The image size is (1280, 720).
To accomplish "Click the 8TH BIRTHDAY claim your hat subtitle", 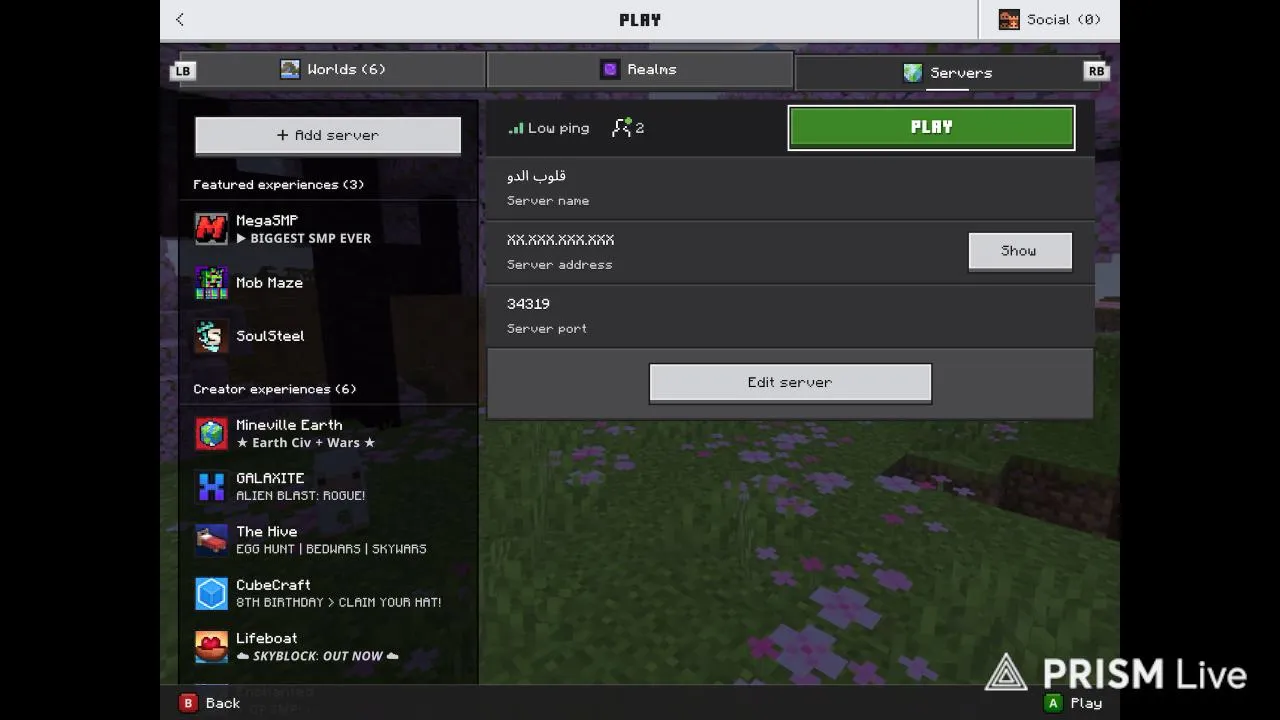I will [x=338, y=602].
